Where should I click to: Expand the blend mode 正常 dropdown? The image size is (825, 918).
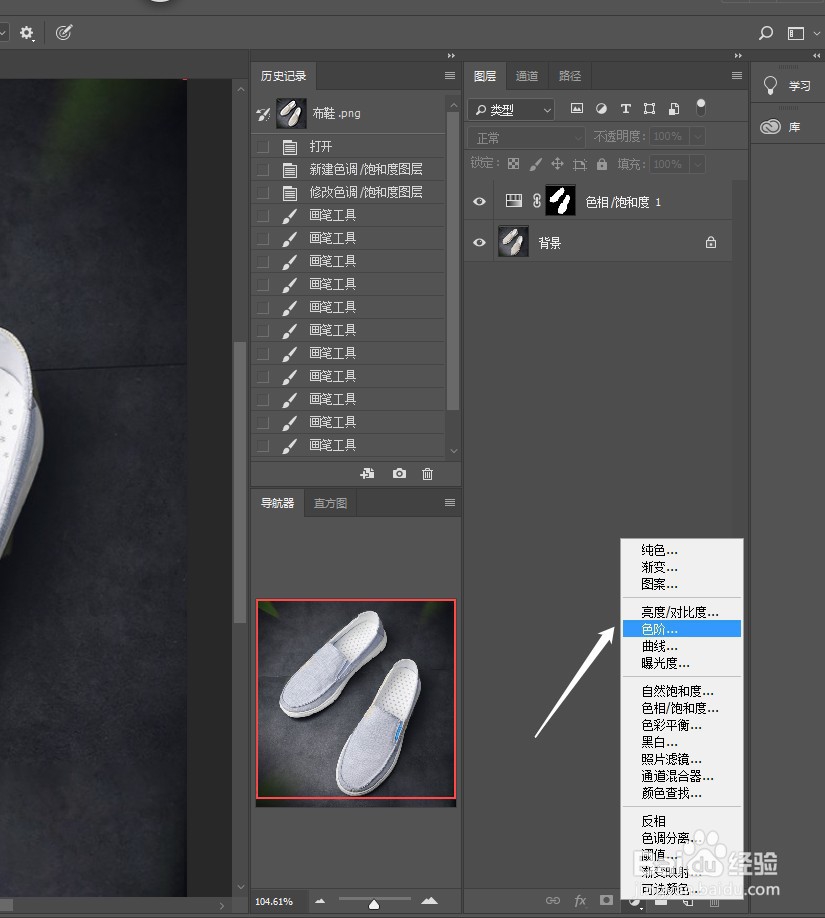tap(525, 136)
